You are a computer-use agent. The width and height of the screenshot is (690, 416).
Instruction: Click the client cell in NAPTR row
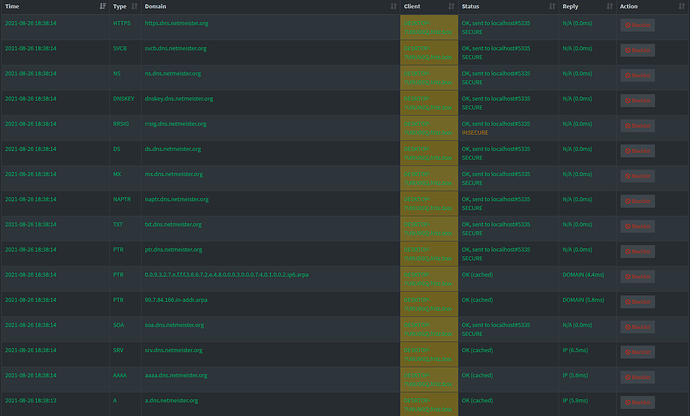(428, 201)
